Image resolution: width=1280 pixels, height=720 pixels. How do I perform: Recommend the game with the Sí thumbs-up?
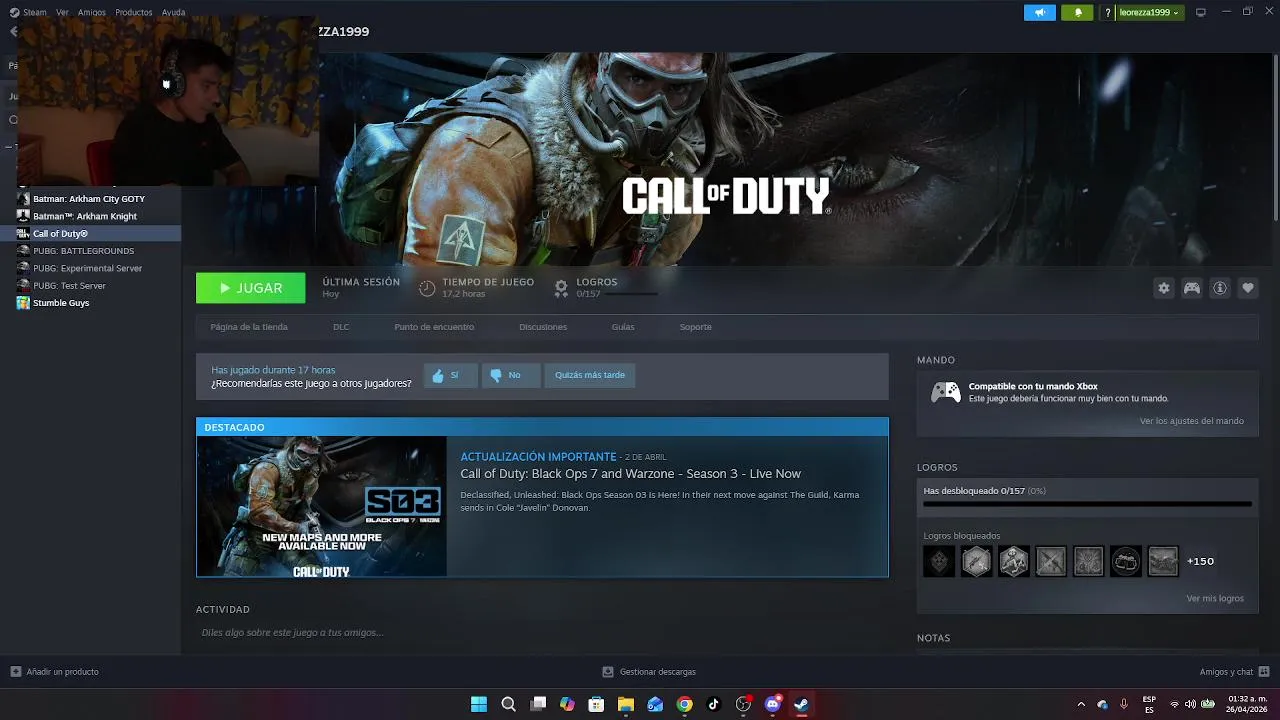pos(450,375)
